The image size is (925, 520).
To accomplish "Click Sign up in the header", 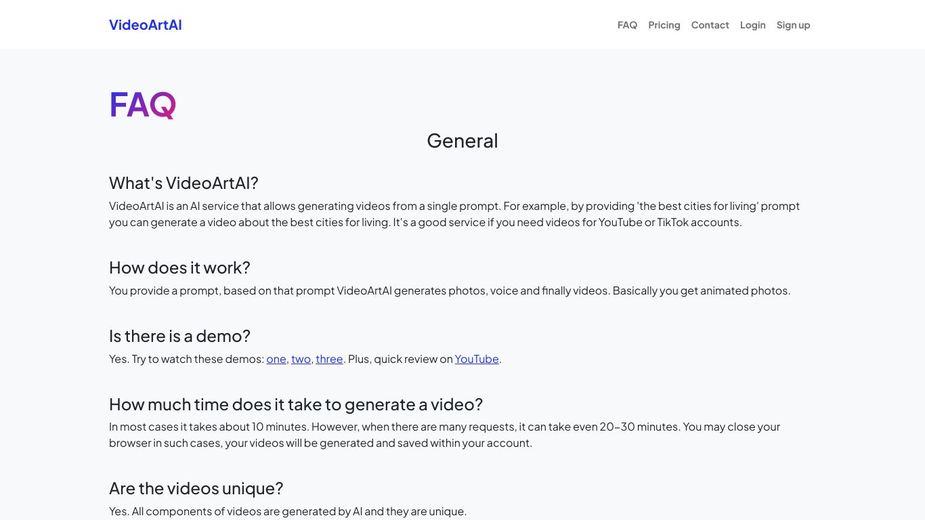I will pyautogui.click(x=793, y=25).
